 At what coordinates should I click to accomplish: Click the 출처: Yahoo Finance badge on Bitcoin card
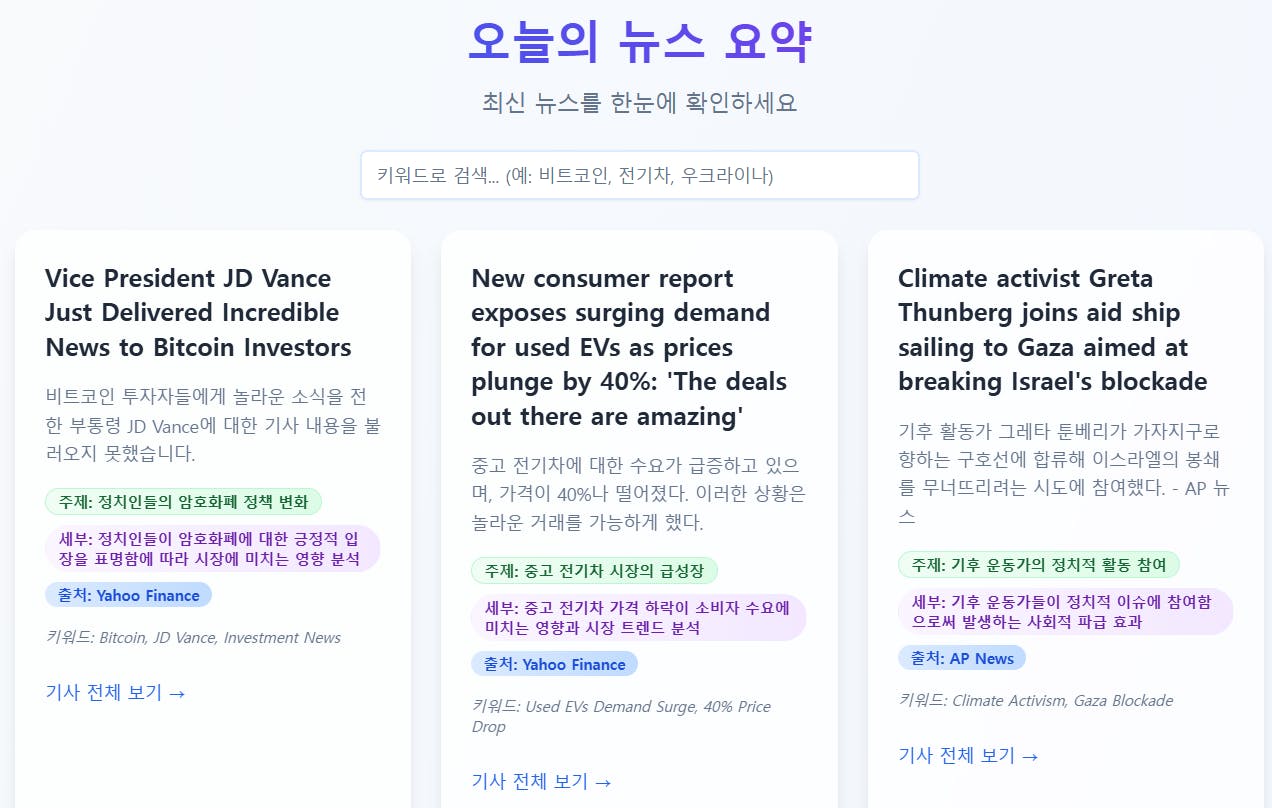point(129,594)
